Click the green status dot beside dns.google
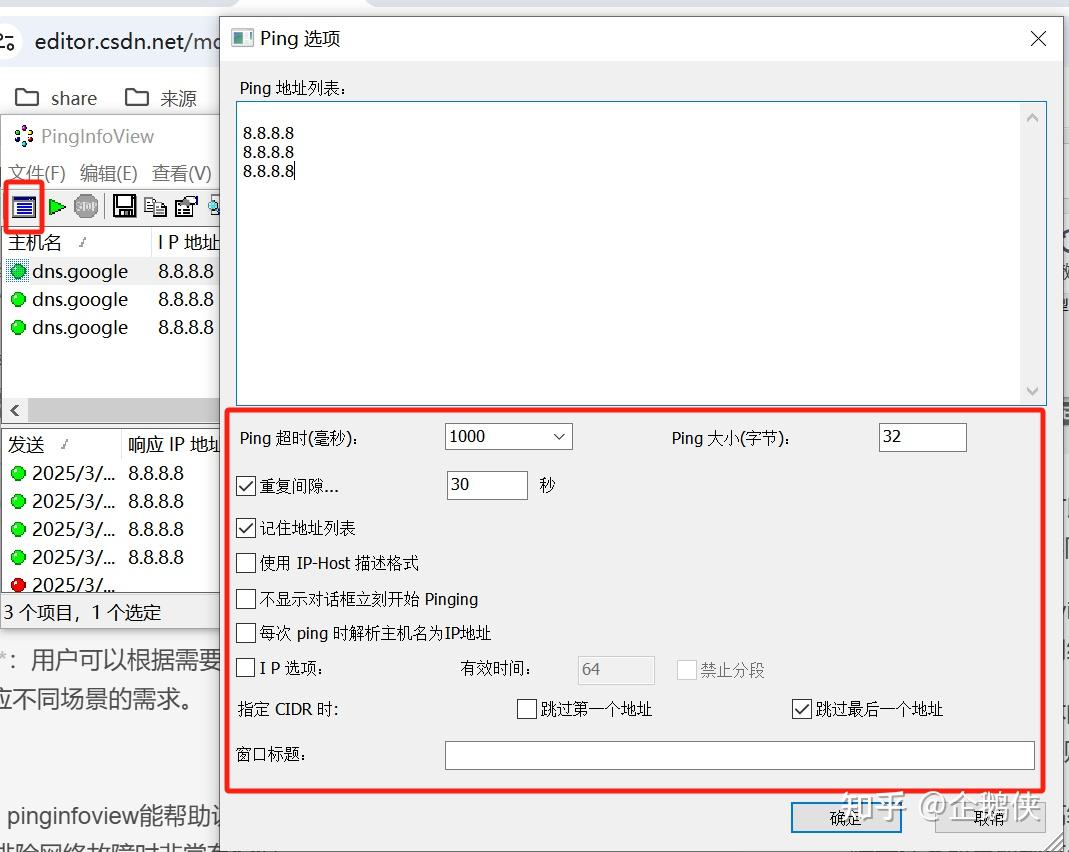Viewport: 1069px width, 852px height. click(20, 271)
